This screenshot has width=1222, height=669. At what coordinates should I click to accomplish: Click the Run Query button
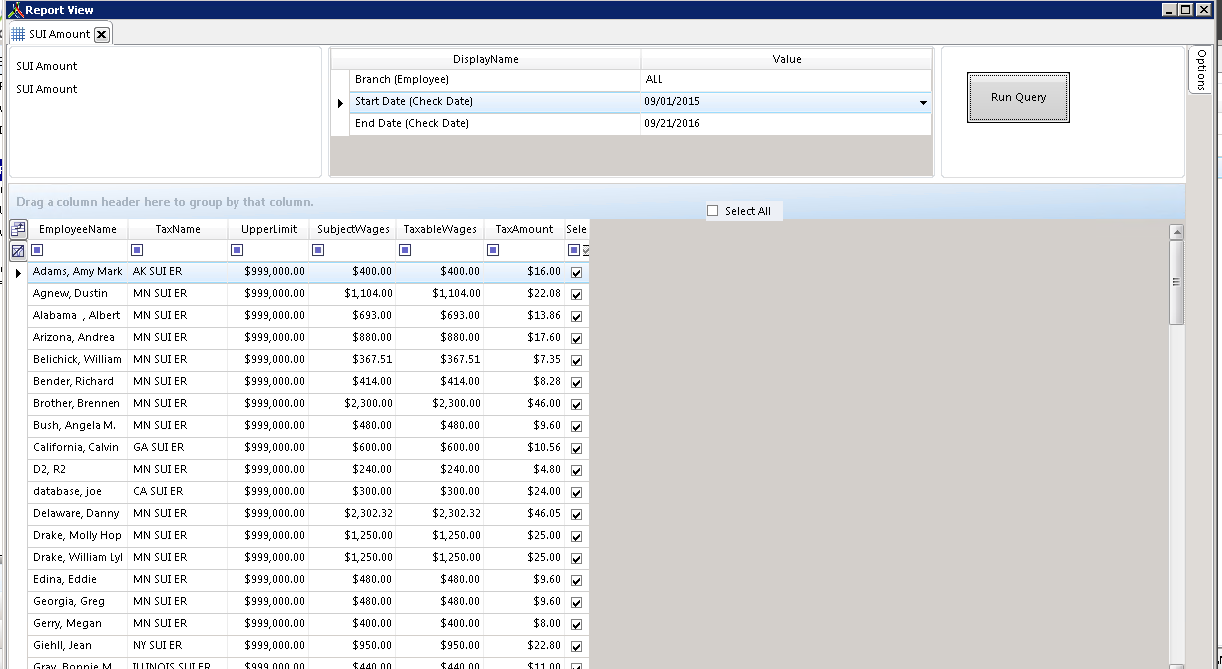1018,97
